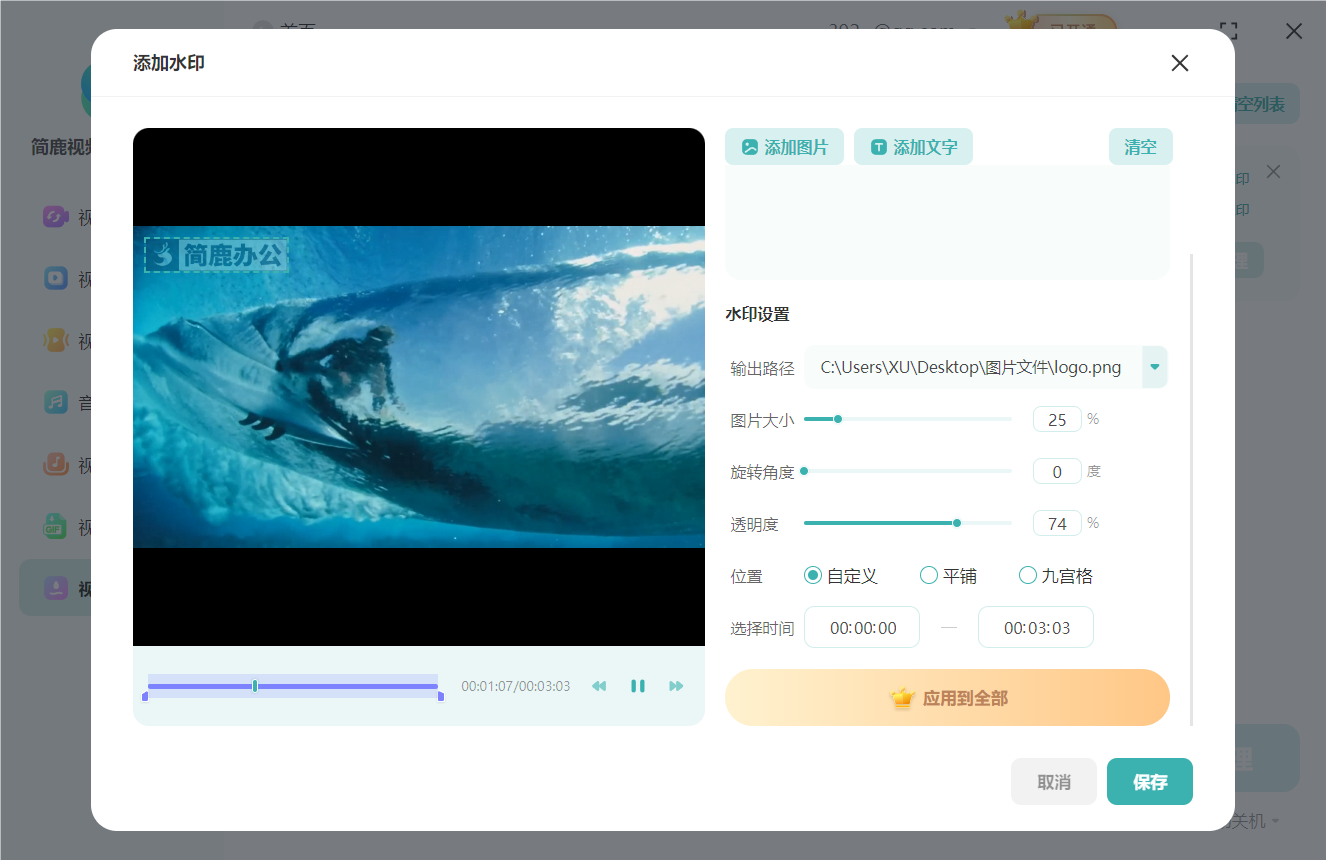Screen dimensions: 1326x860
Task: Click the start time field 00:00:00
Action: click(x=862, y=628)
